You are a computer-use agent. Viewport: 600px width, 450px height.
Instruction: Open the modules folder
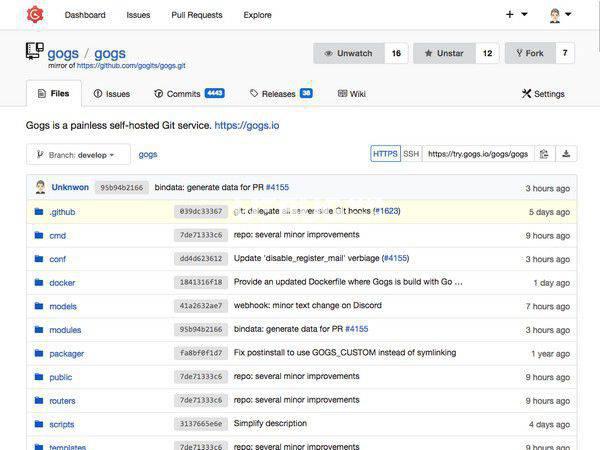click(65, 330)
